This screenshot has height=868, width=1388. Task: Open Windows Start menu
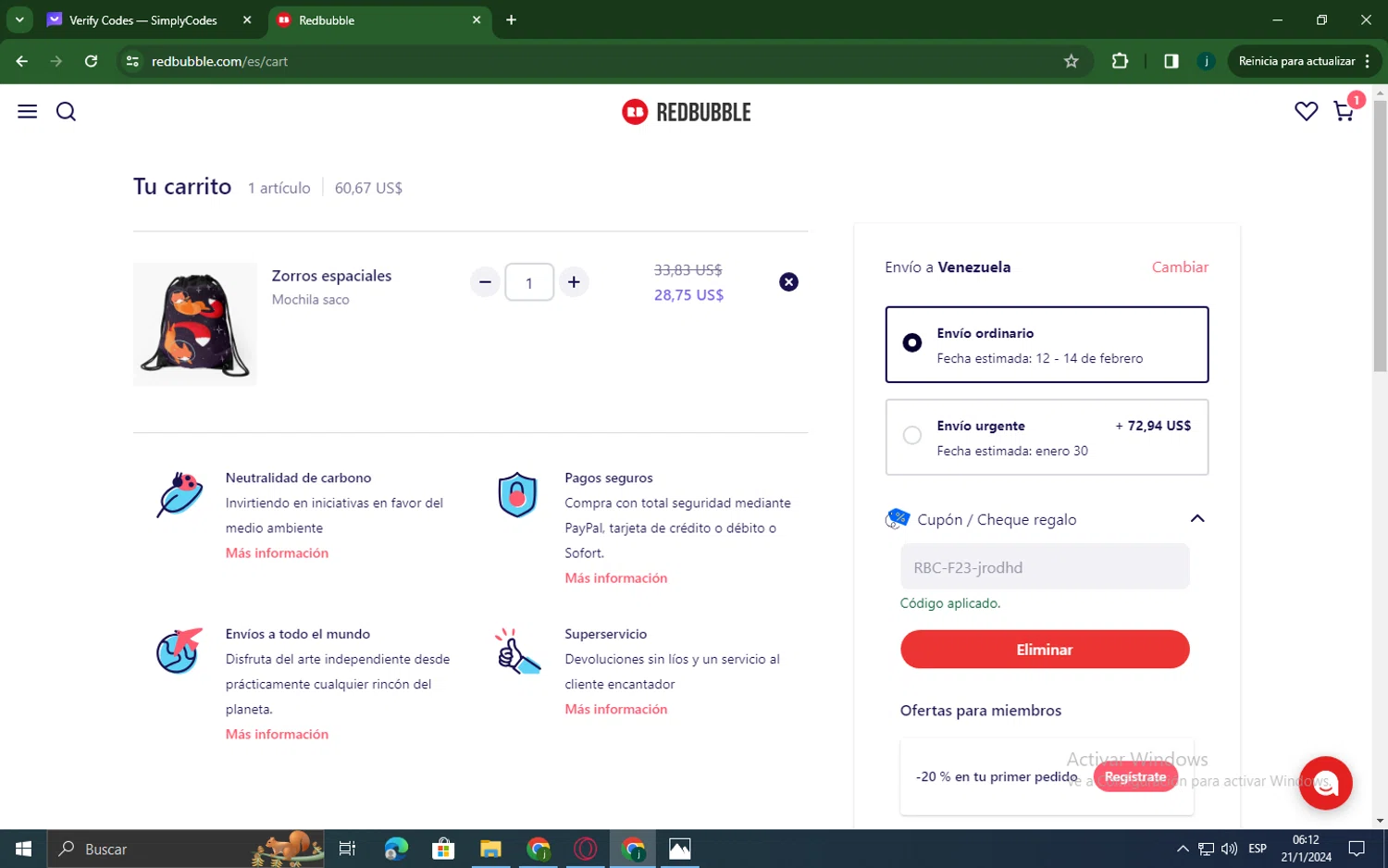pos(23,849)
